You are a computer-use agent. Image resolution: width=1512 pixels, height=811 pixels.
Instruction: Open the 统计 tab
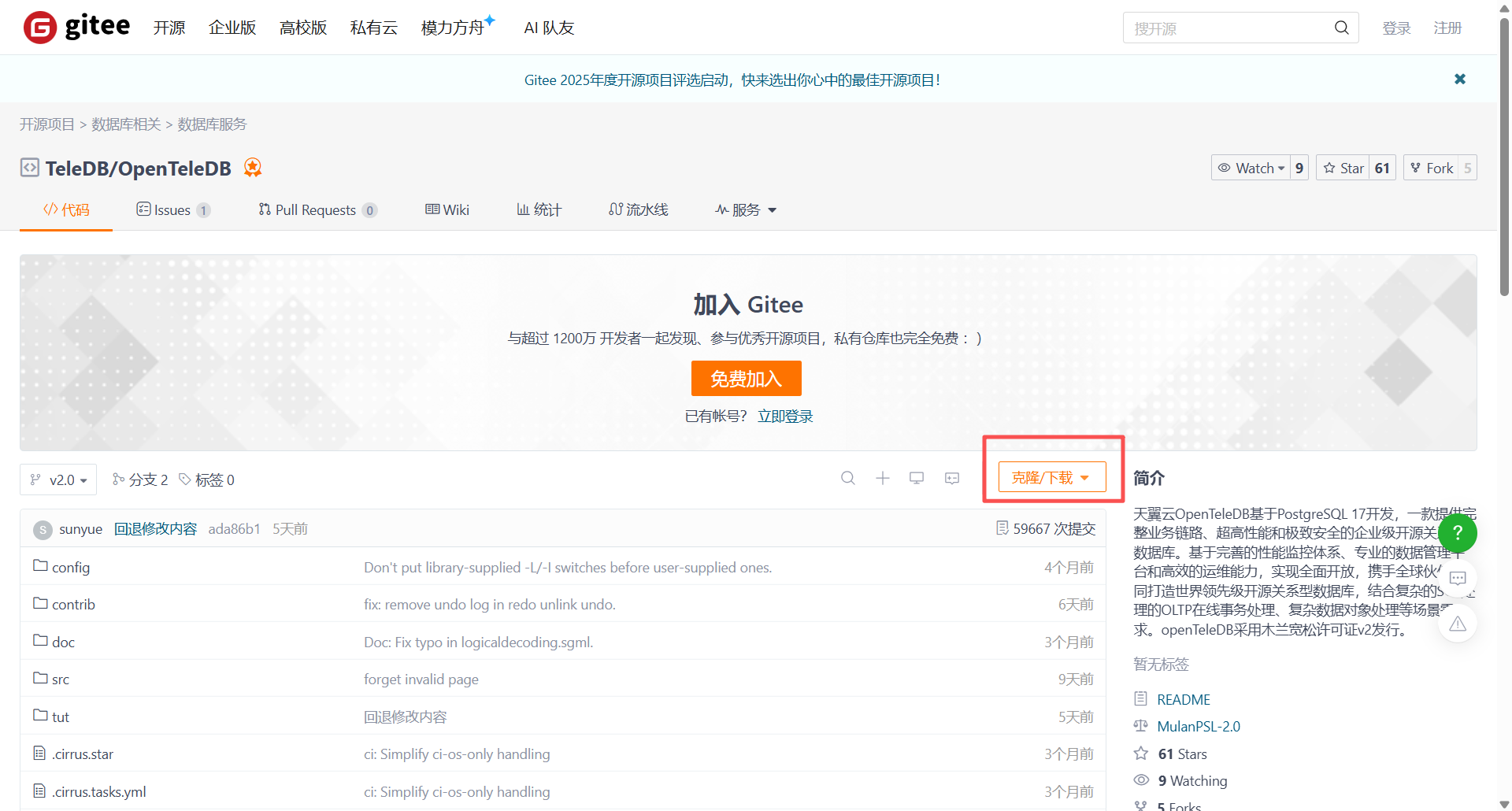click(539, 209)
